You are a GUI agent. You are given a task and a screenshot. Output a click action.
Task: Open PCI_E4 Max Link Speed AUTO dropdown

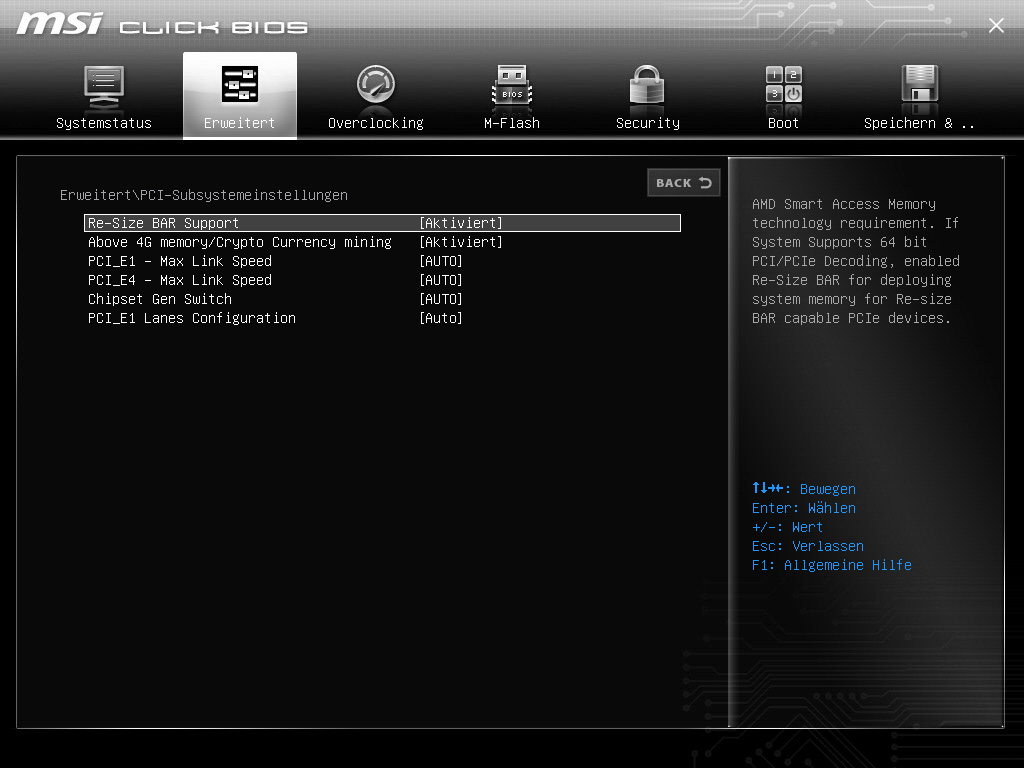point(441,280)
